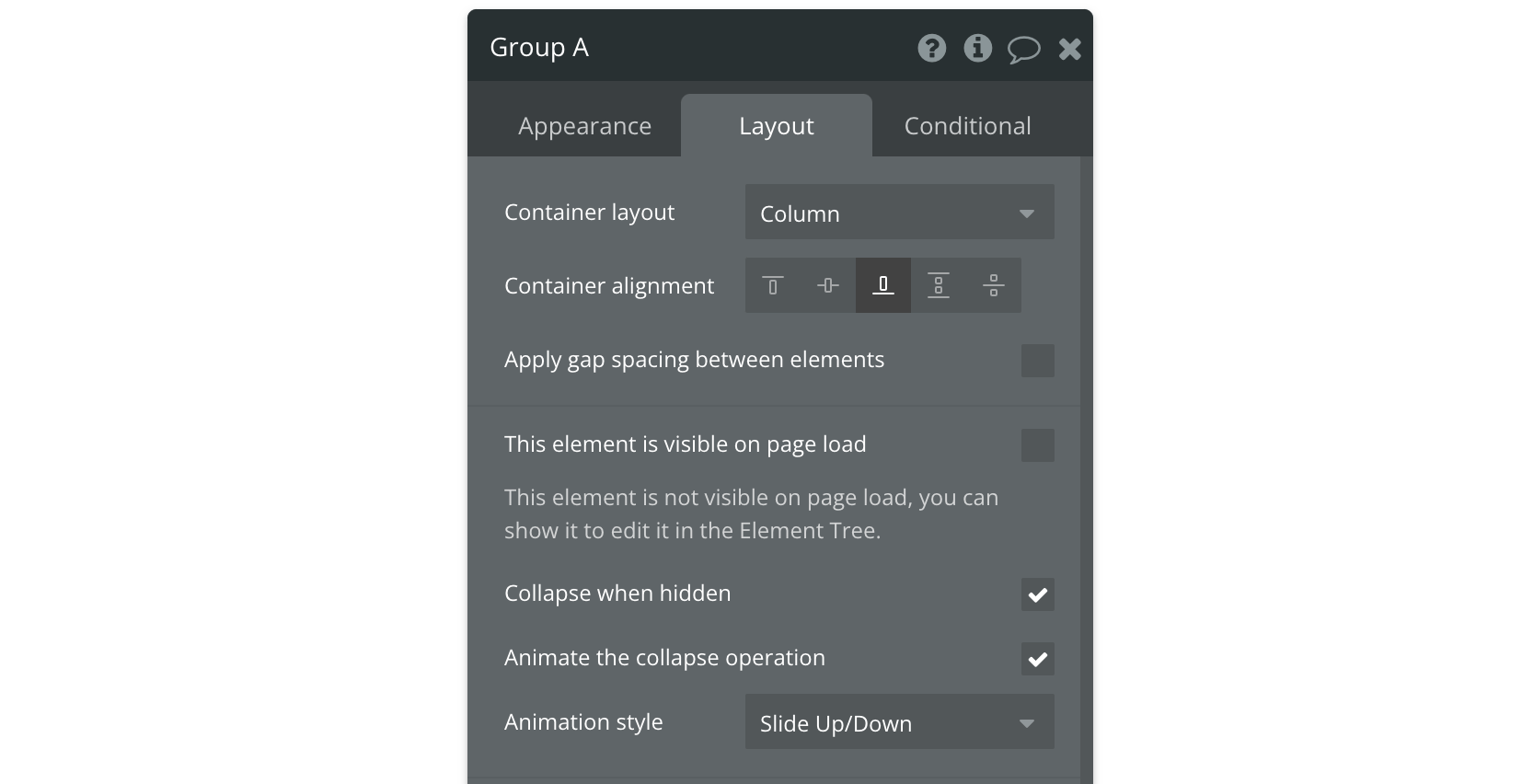Open the help question mark icon
Viewport: 1522px width, 784px height.
point(931,48)
